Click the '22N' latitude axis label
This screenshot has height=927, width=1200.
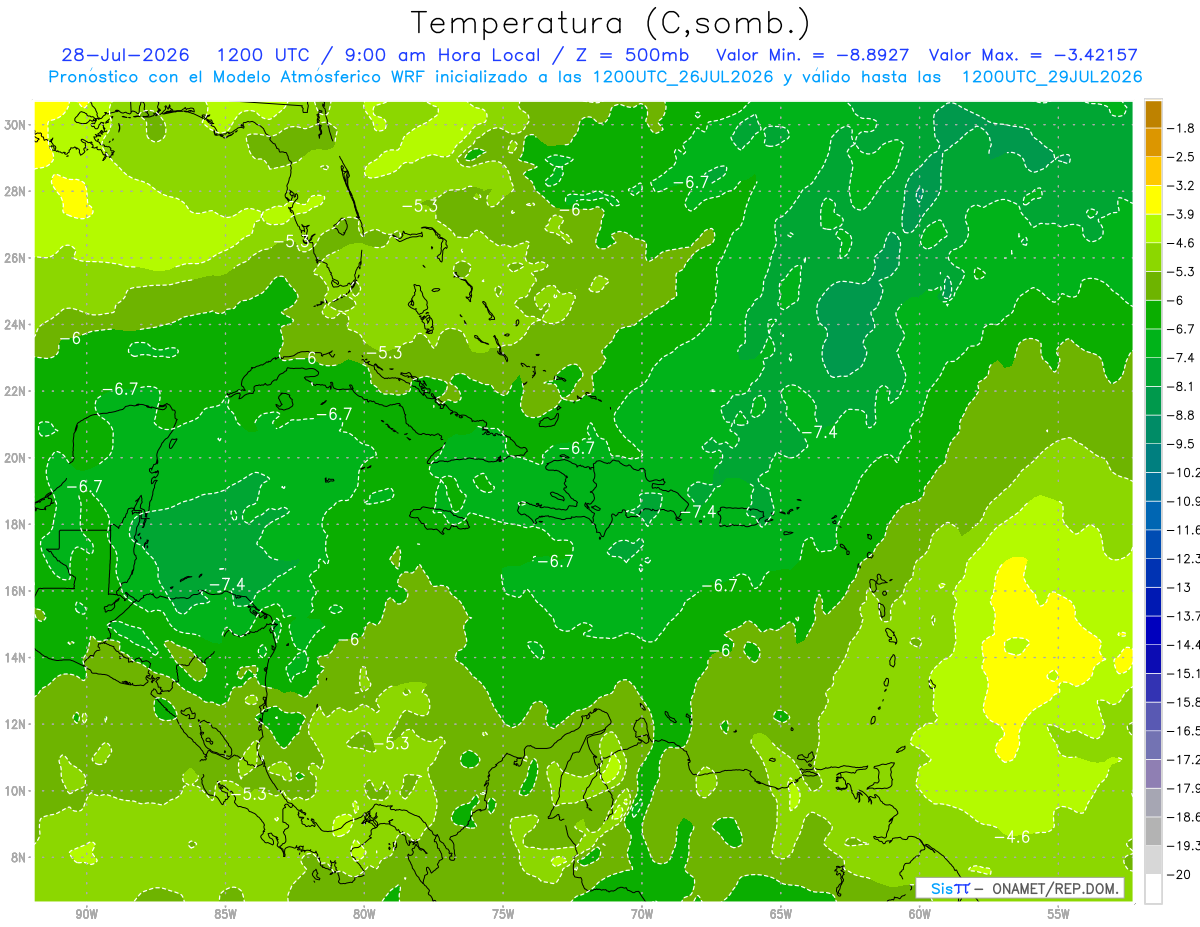pos(15,391)
